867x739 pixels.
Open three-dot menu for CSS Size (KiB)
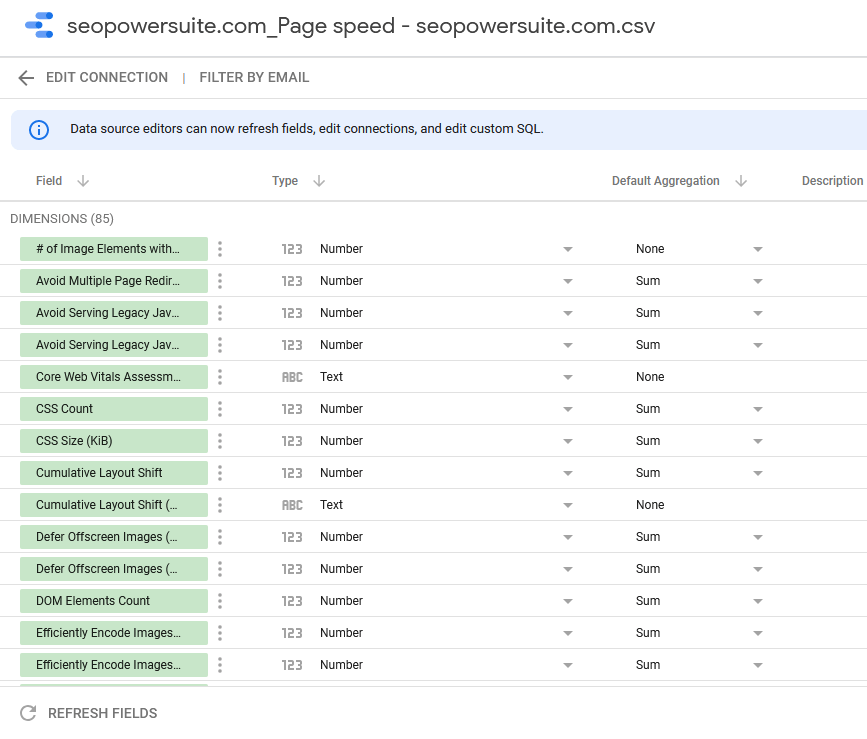click(x=220, y=441)
